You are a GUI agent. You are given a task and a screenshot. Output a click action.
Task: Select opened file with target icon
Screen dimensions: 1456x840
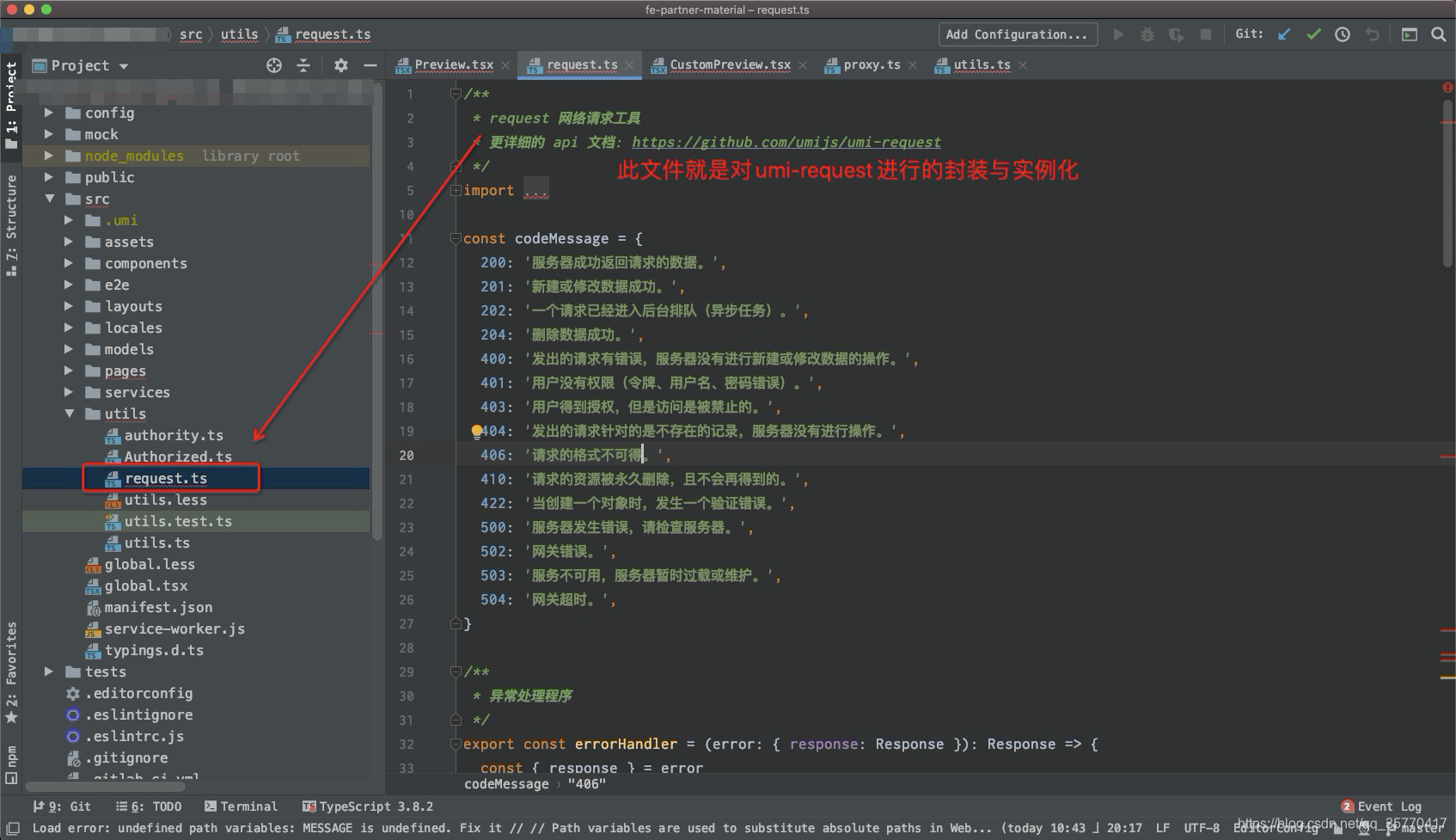click(x=273, y=64)
